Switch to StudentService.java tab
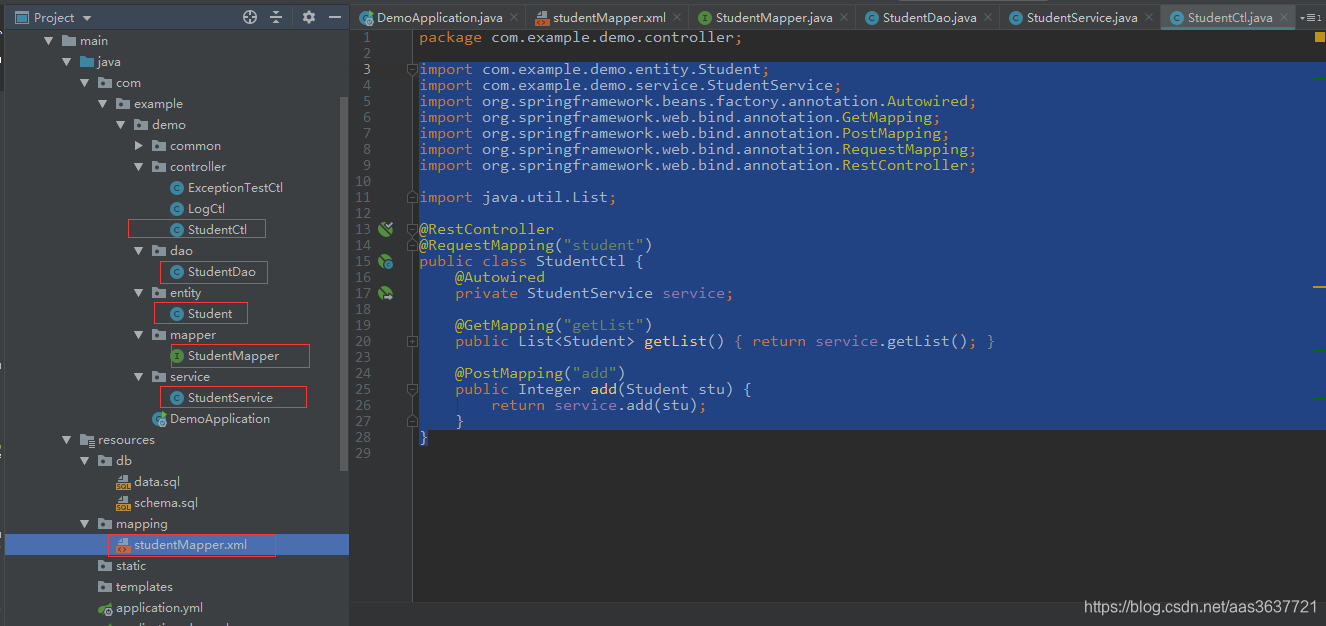 (1081, 17)
